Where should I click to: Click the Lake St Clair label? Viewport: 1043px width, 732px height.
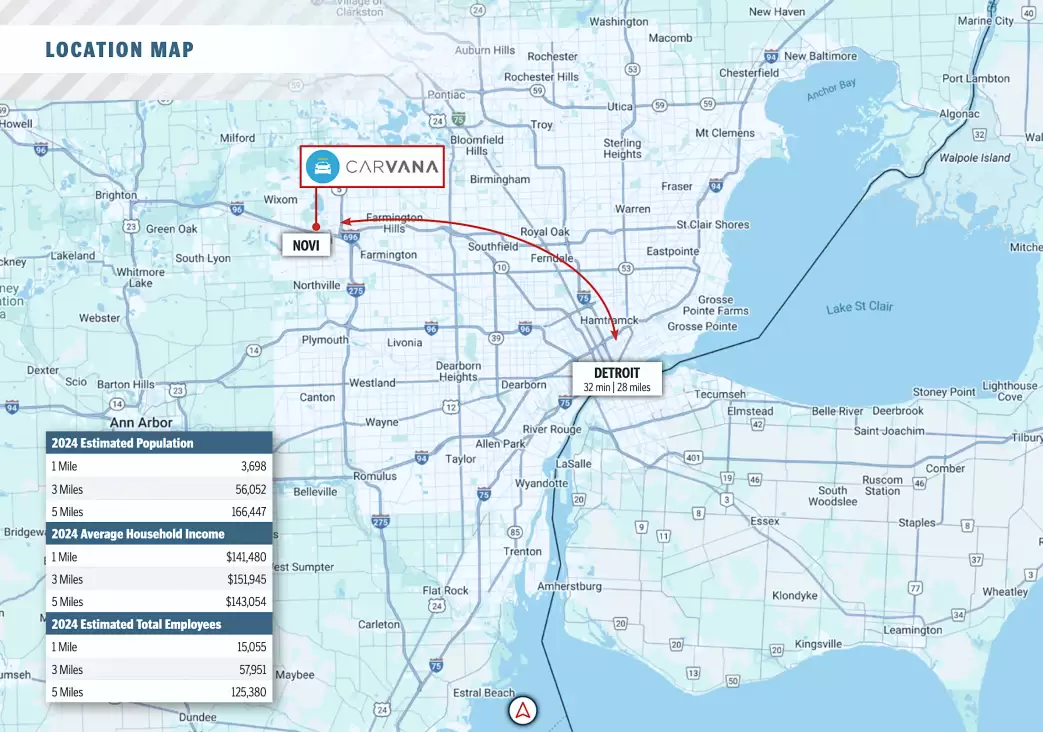(x=859, y=307)
